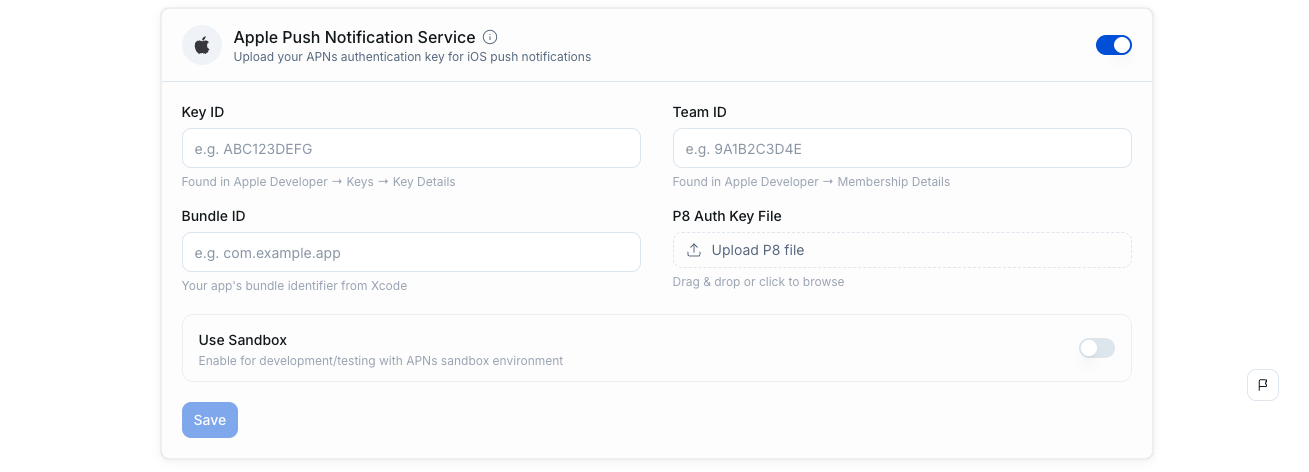The height and width of the screenshot is (472, 1309).
Task: Enable the Use Sandbox switch
Action: [x=1096, y=348]
